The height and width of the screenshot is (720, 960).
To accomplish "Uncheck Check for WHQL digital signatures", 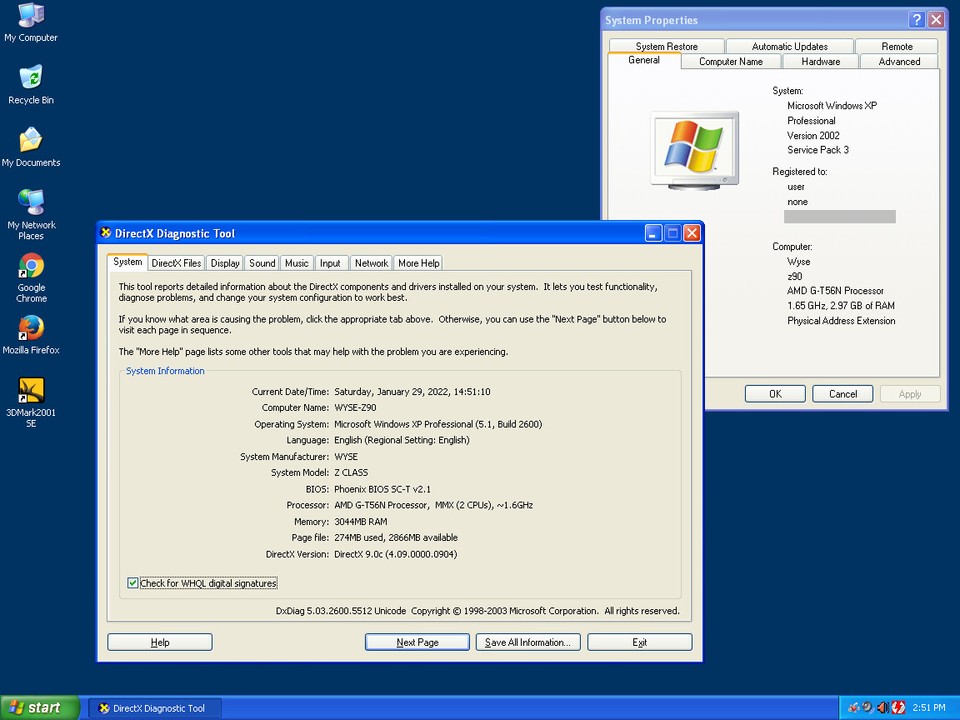I will [x=133, y=583].
